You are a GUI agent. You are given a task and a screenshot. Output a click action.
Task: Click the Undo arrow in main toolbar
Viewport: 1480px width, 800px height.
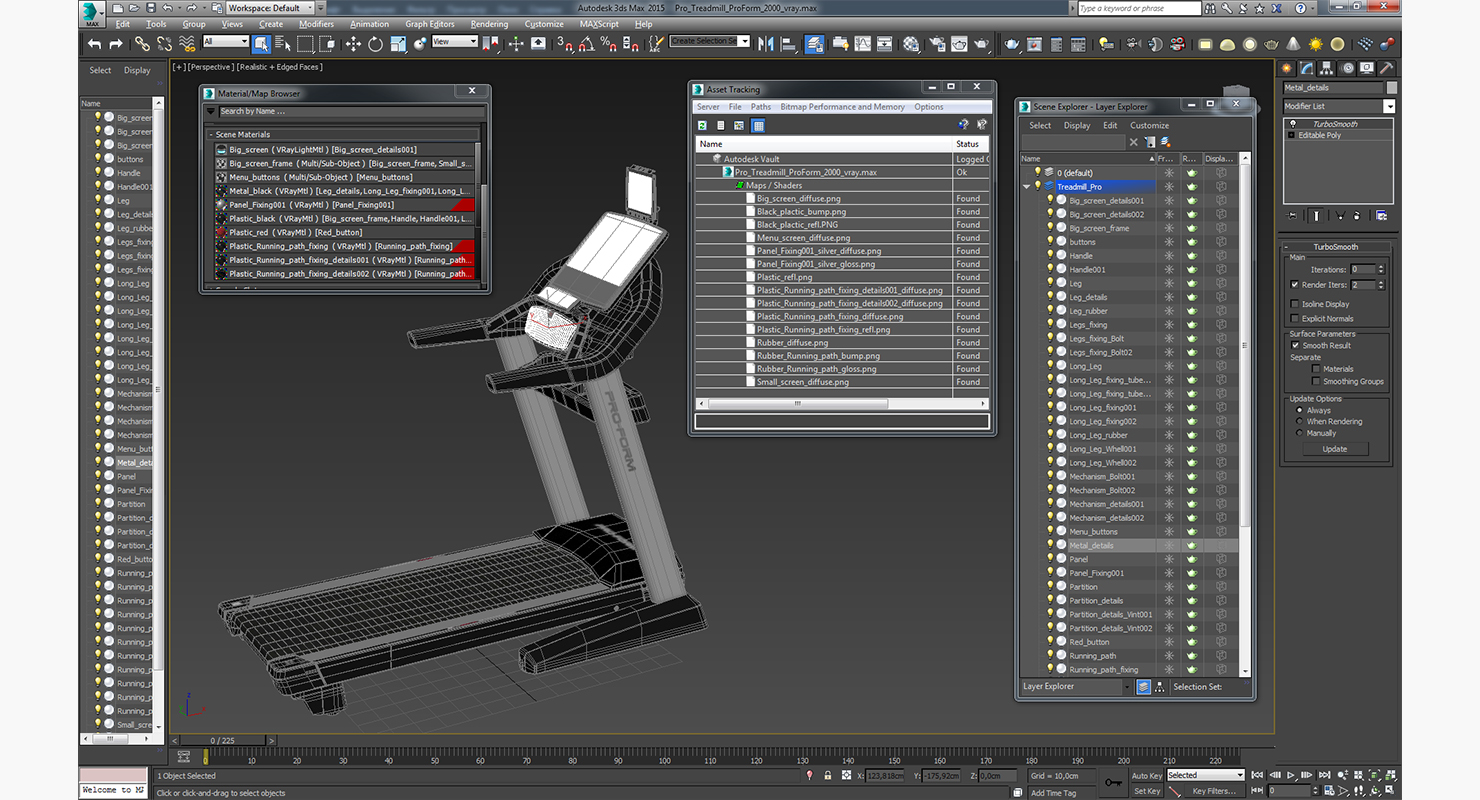(94, 44)
